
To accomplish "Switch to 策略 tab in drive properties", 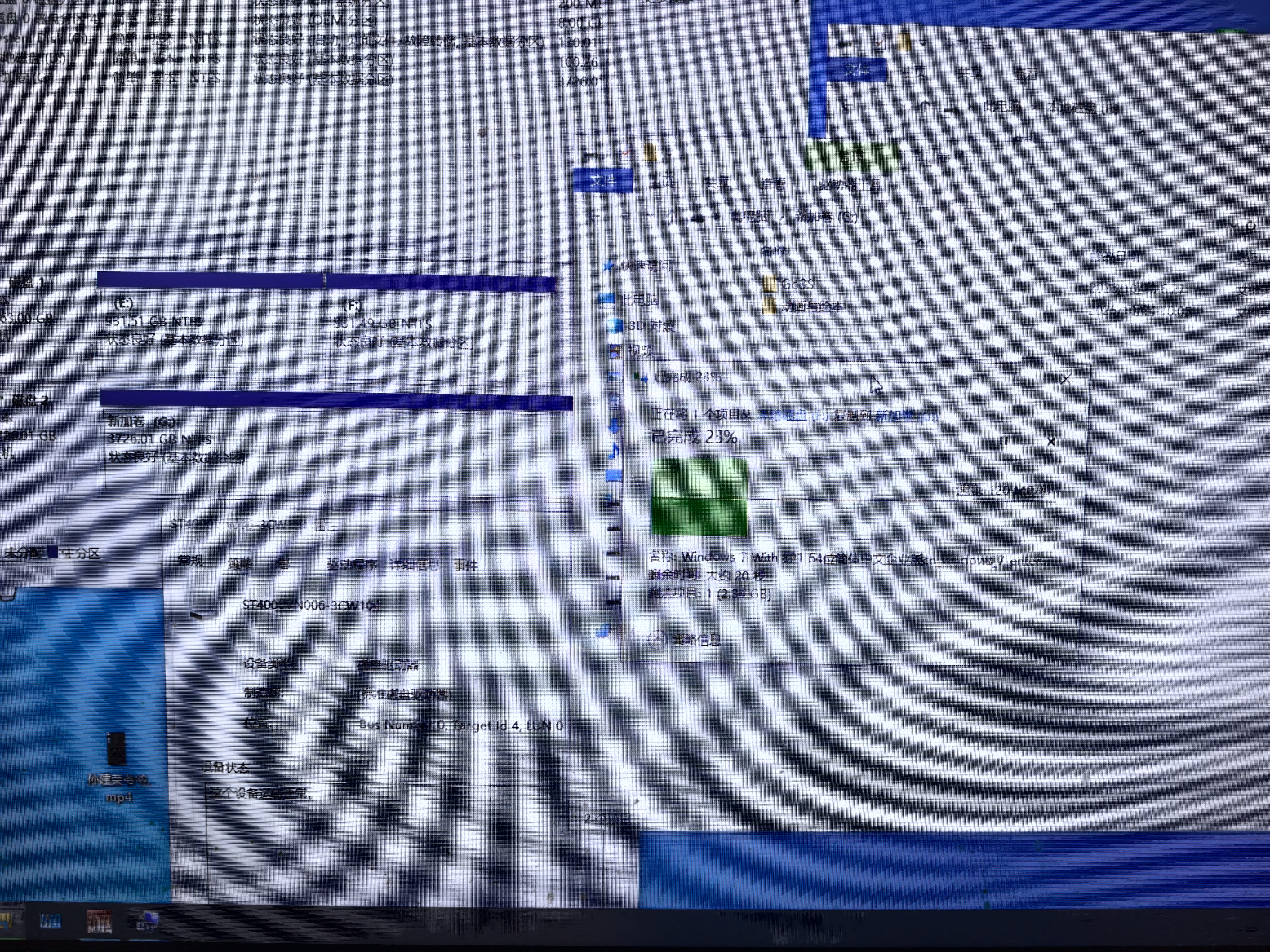I will [239, 563].
